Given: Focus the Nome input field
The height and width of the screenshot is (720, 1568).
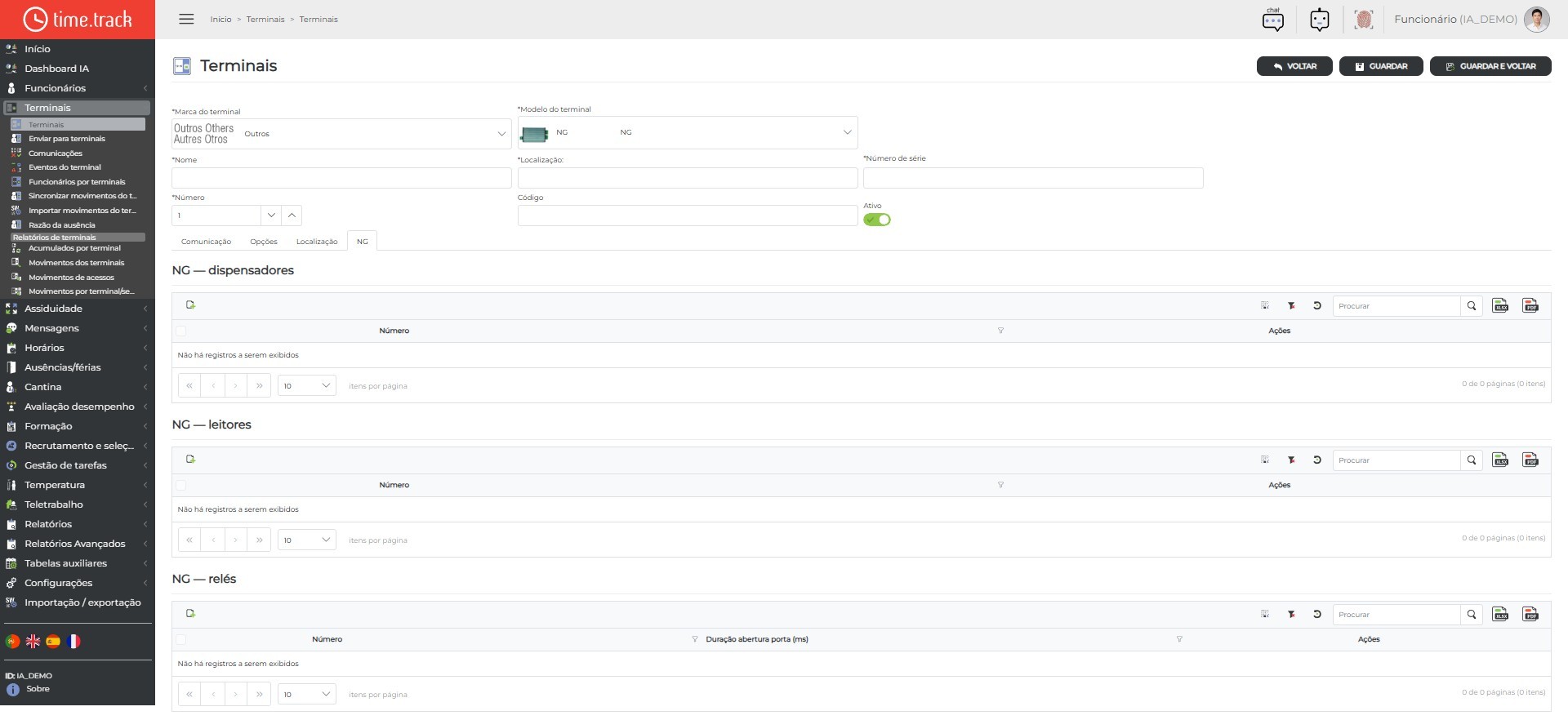Looking at the screenshot, I should coord(341,178).
